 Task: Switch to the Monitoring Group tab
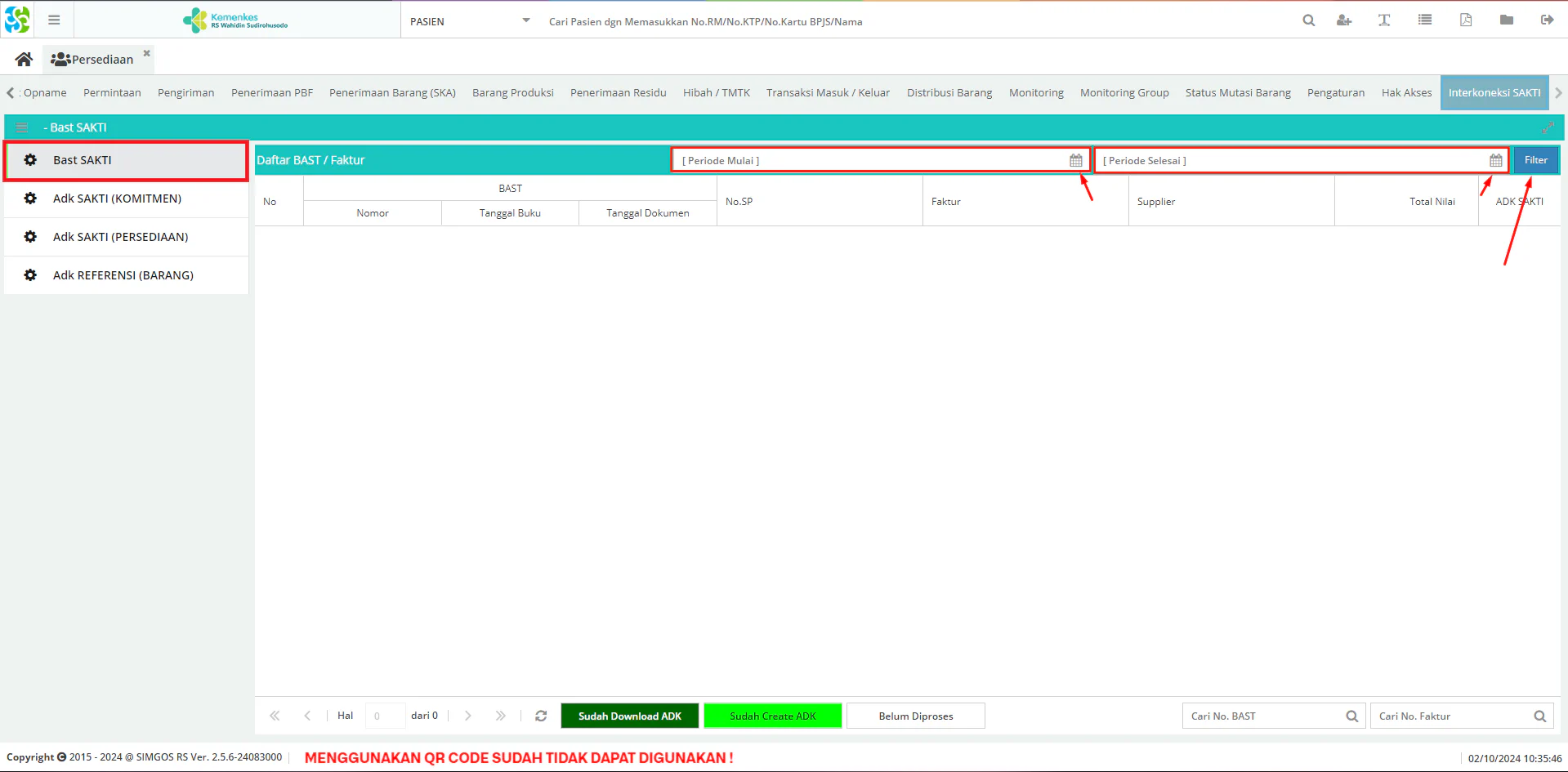(1124, 93)
